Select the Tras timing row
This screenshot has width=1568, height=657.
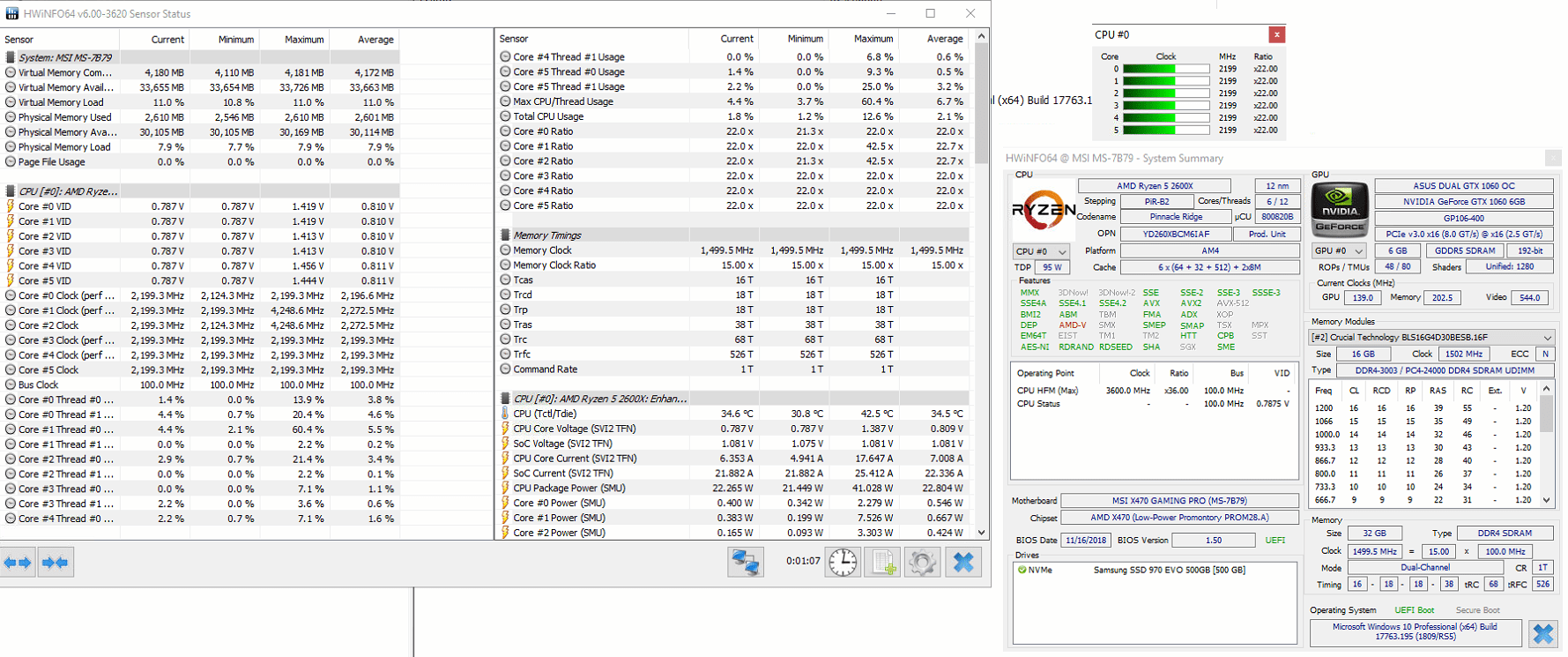733,325
